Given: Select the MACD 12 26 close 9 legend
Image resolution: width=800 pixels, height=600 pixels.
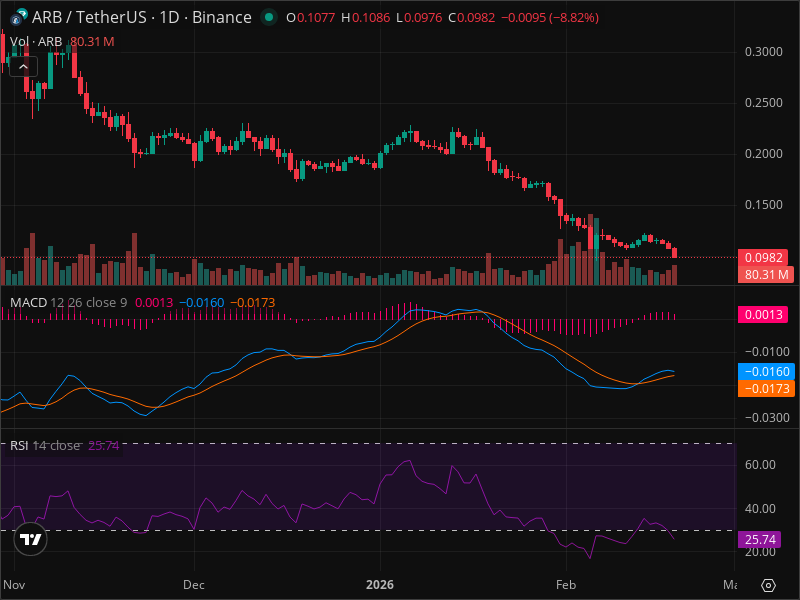Looking at the screenshot, I should tap(68, 303).
